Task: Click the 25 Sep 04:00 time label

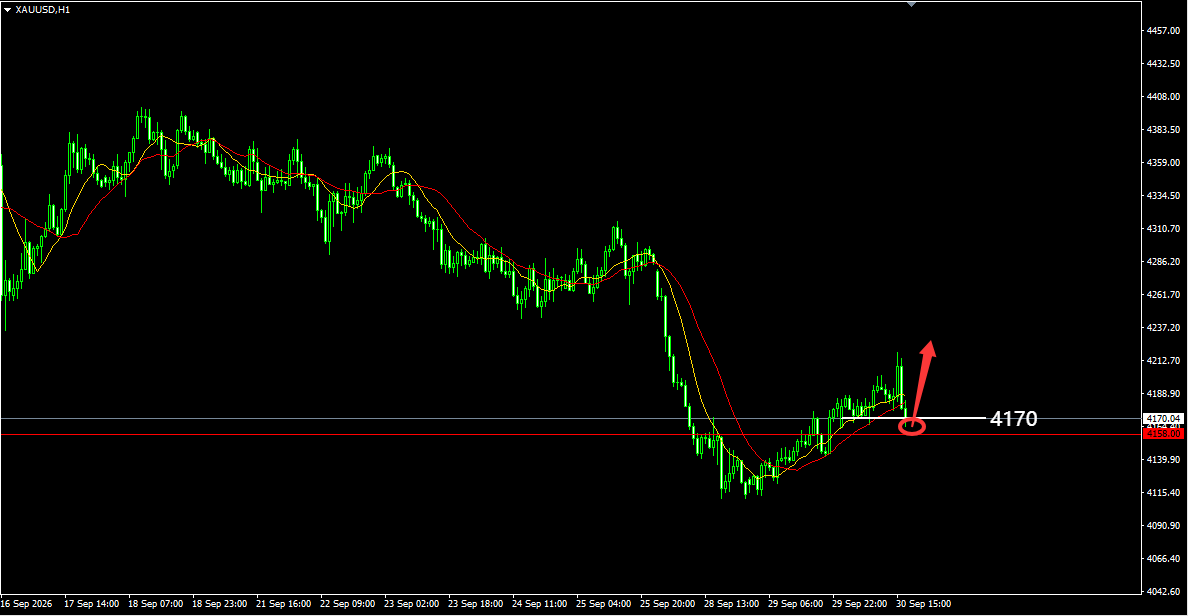Action: [x=604, y=604]
